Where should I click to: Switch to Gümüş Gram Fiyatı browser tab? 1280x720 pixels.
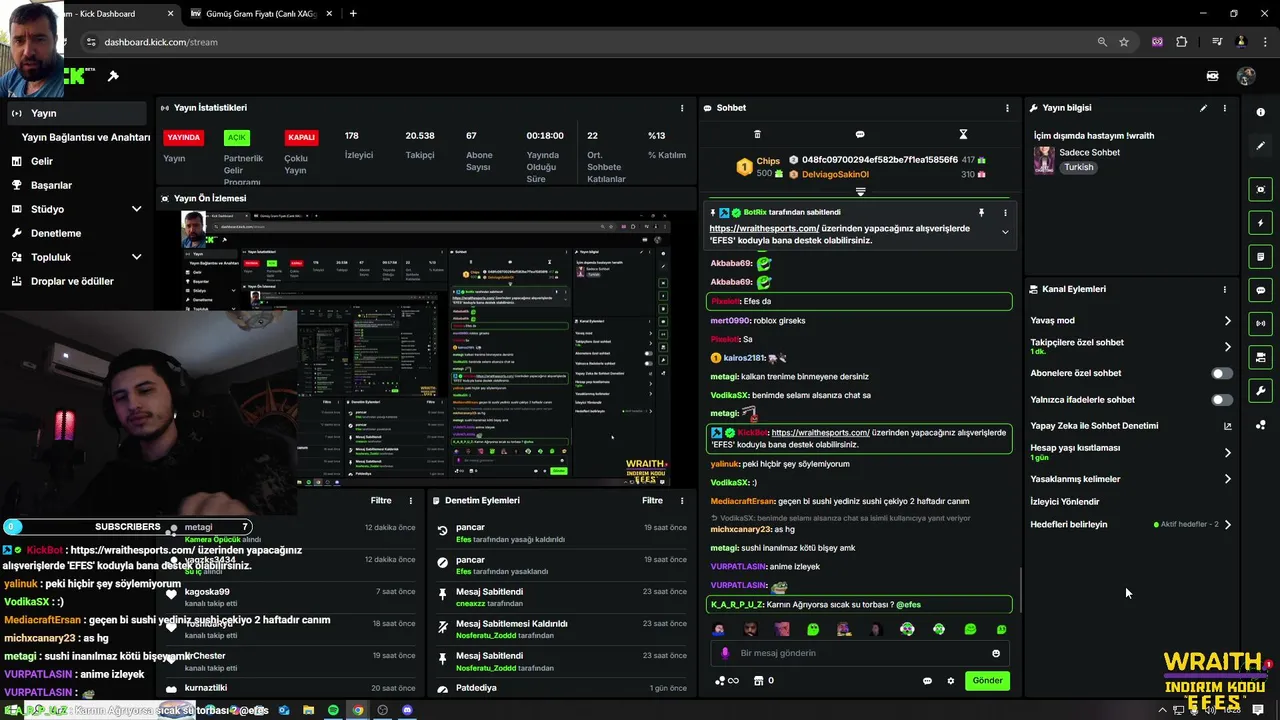[259, 14]
